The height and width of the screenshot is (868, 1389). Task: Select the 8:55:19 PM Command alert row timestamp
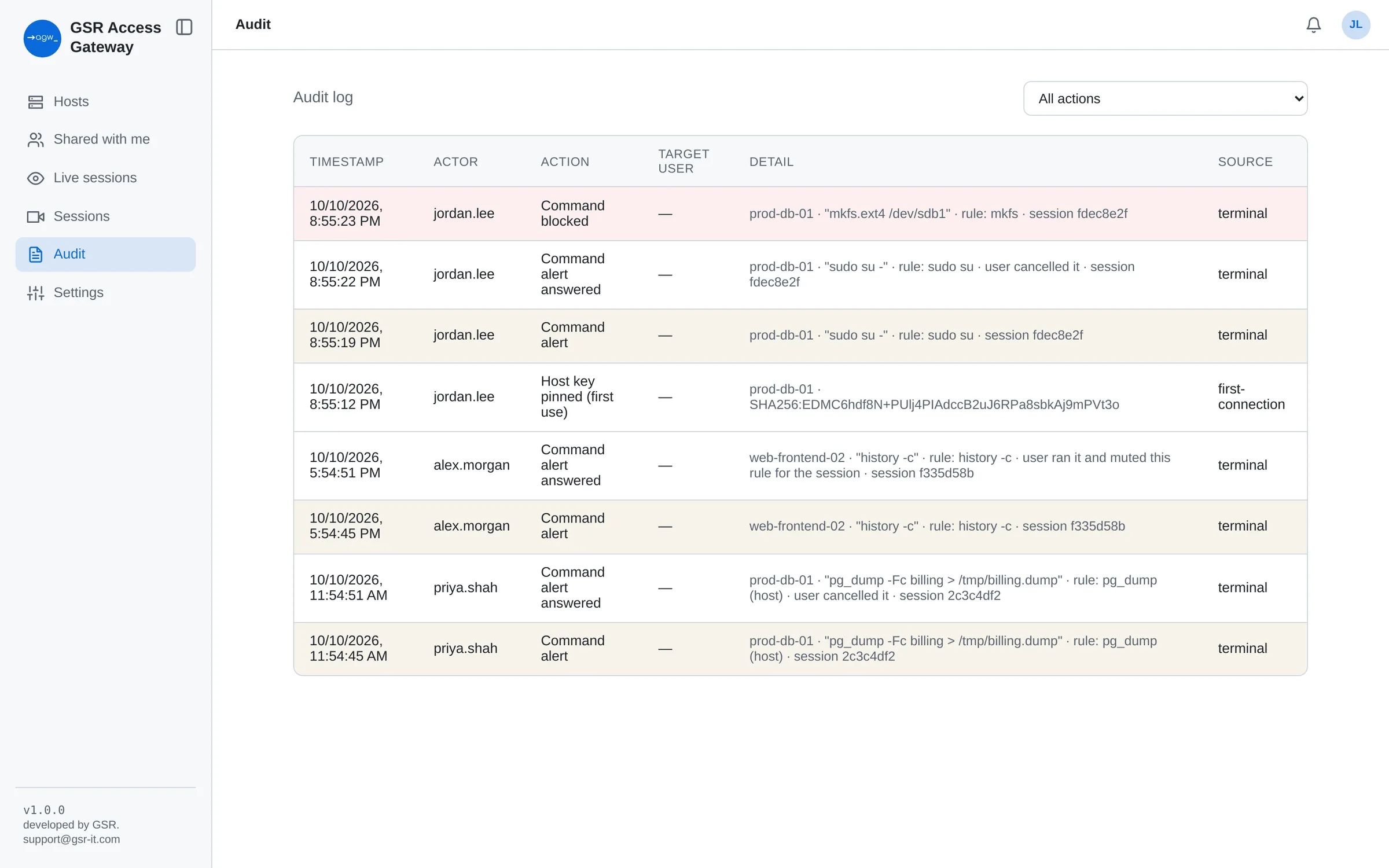click(x=346, y=335)
